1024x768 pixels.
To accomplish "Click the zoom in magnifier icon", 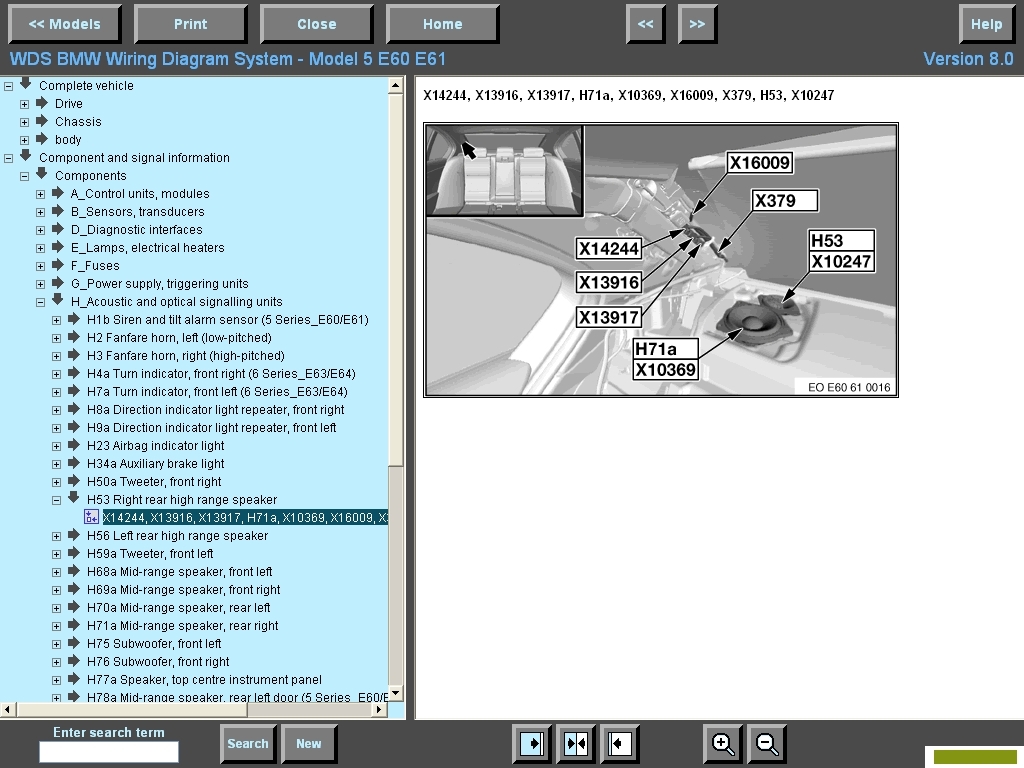I will [x=723, y=744].
